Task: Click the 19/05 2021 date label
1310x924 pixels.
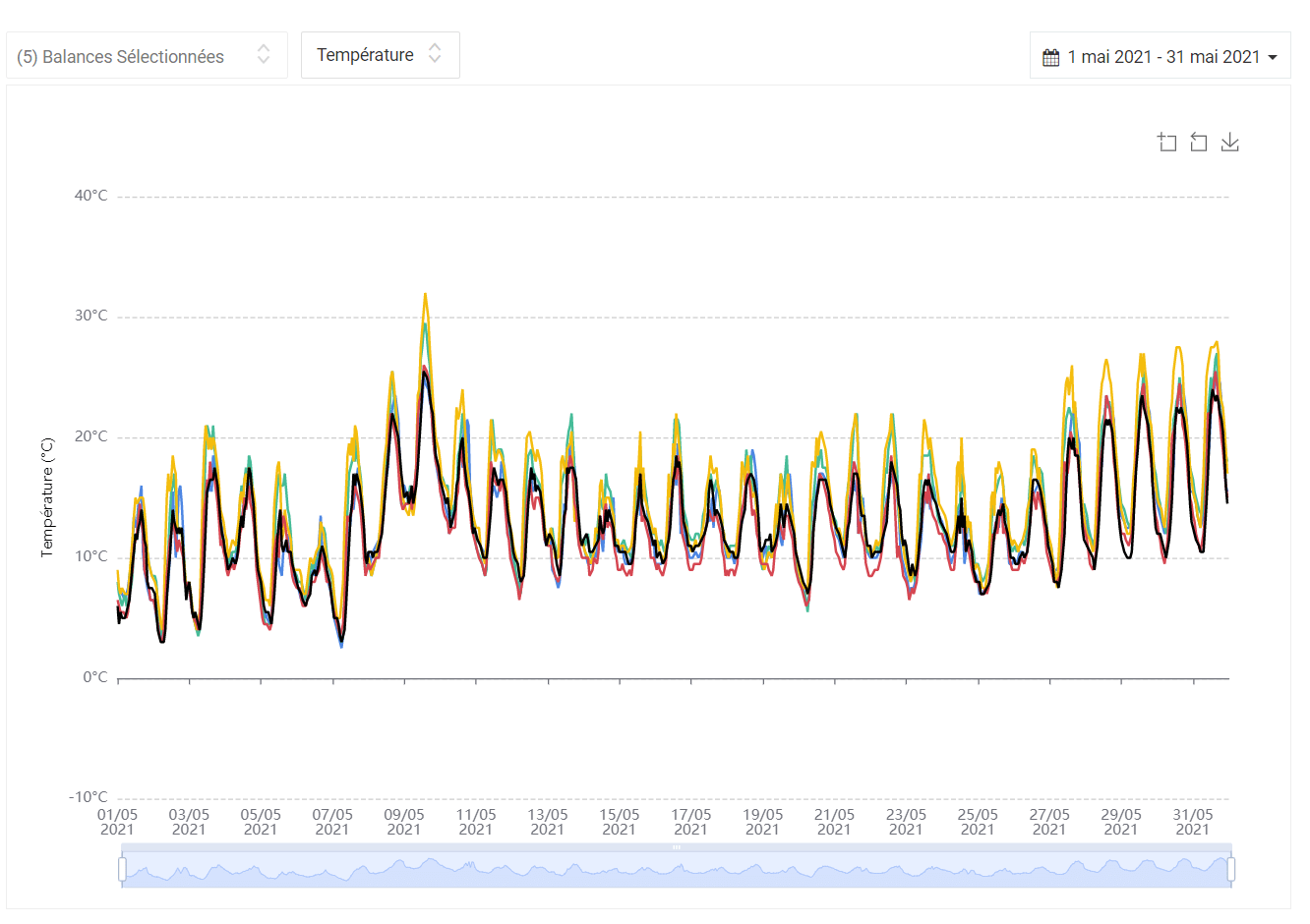Action: 763,822
